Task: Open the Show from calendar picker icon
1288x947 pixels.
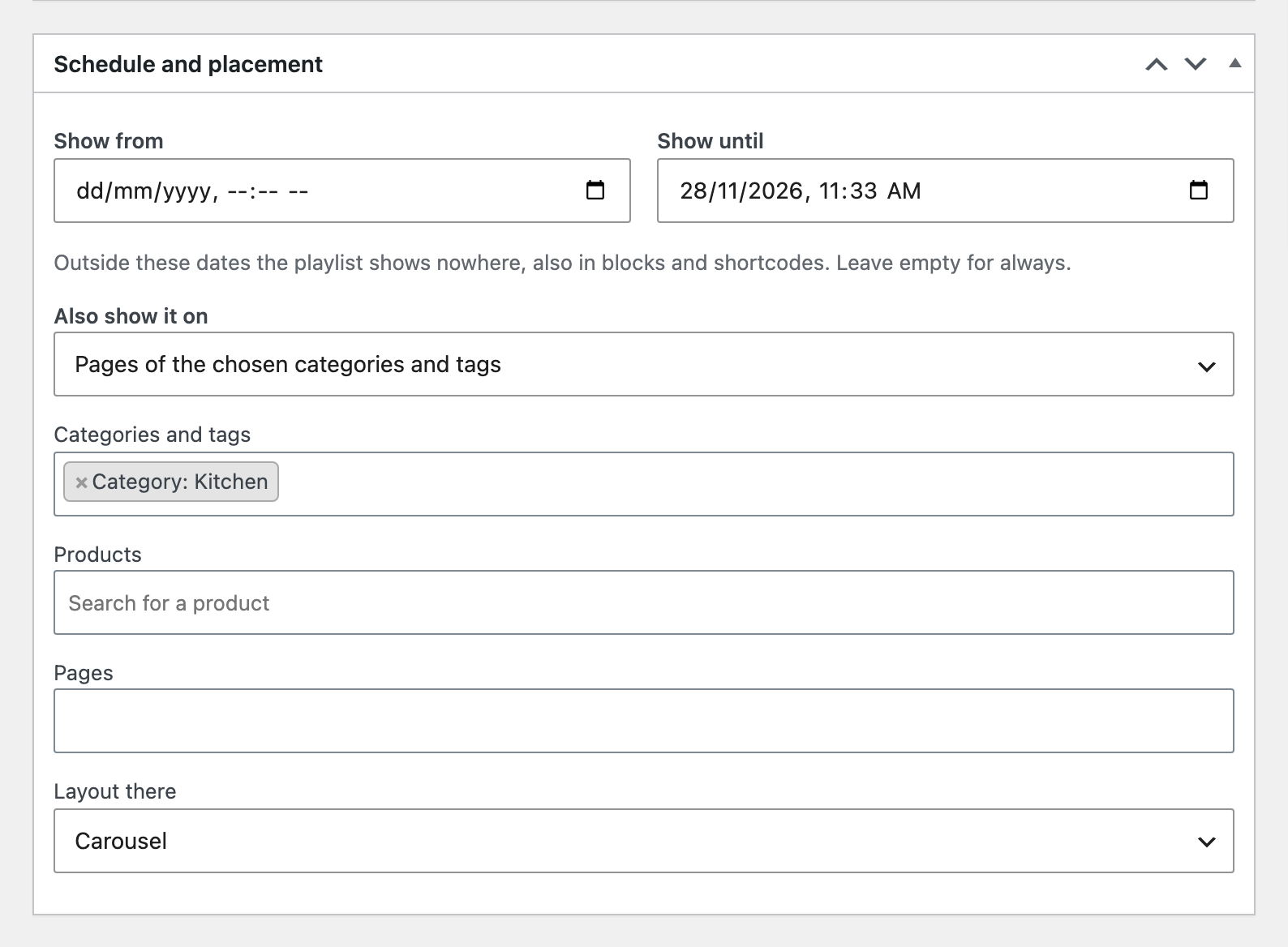Action: (x=595, y=191)
